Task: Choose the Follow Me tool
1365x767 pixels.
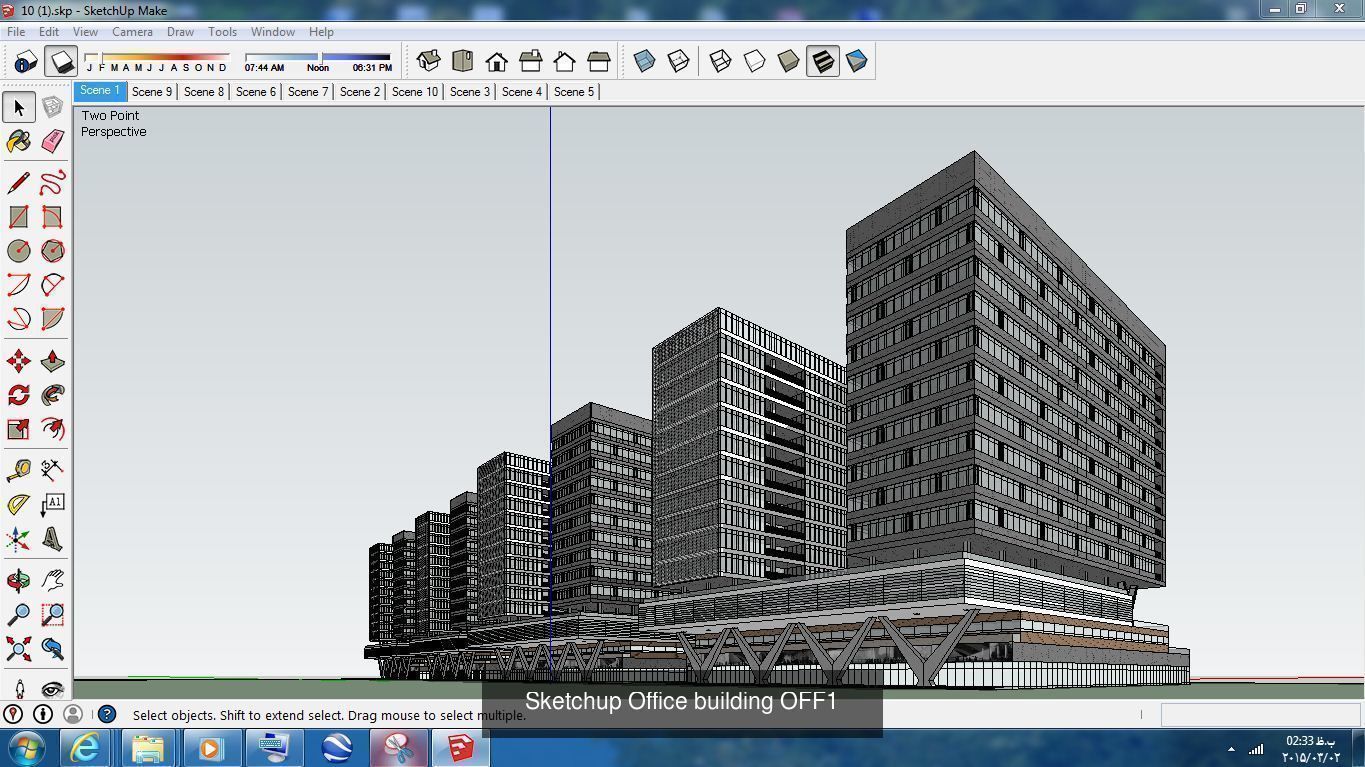Action: click(52, 395)
